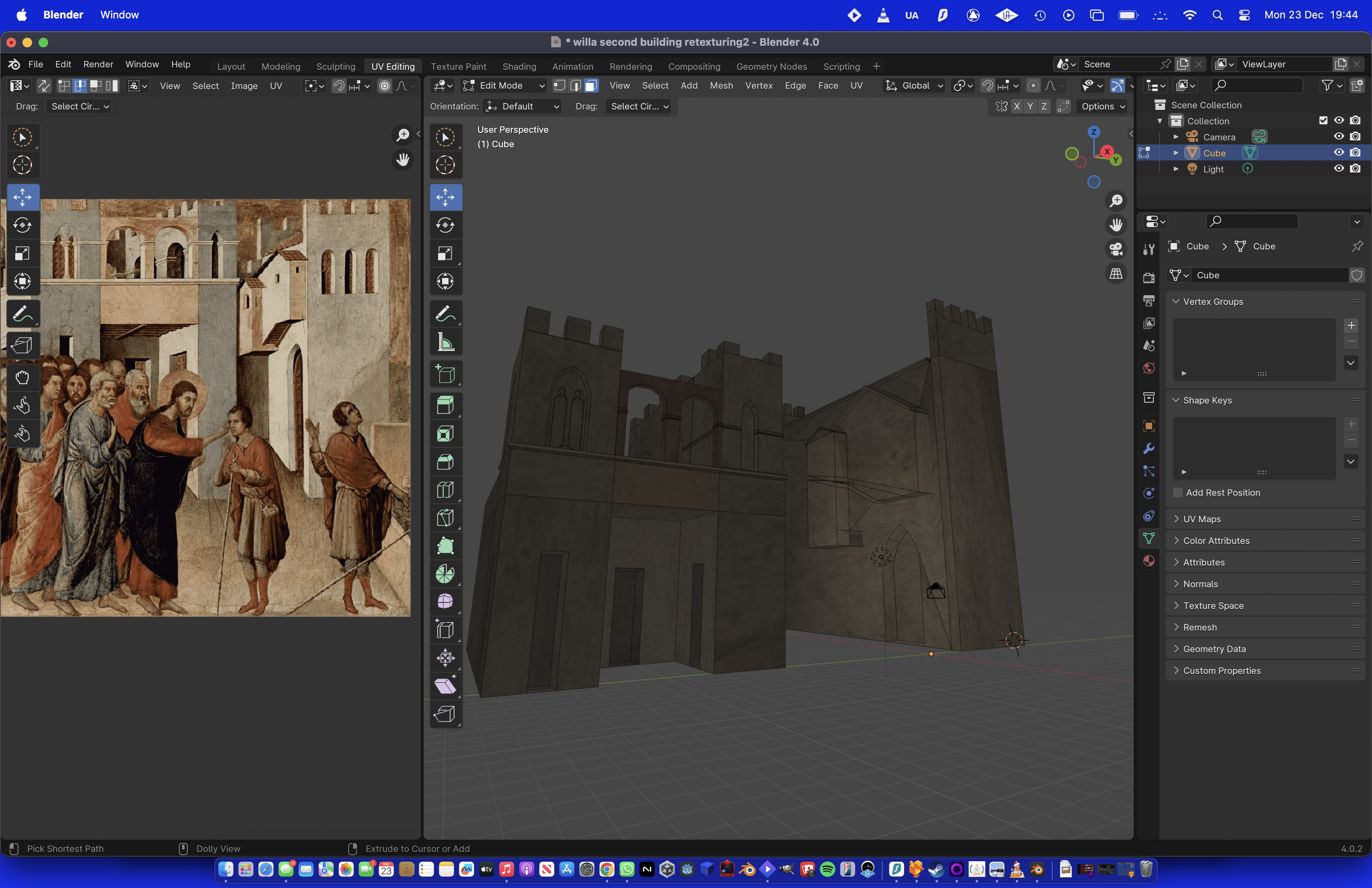Click the outliner search field
Viewport: 1372px width, 888px height.
tap(1257, 85)
